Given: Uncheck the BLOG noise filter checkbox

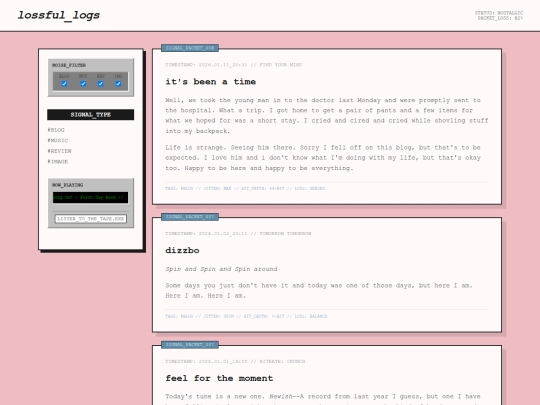Looking at the screenshot, I should pos(64,84).
